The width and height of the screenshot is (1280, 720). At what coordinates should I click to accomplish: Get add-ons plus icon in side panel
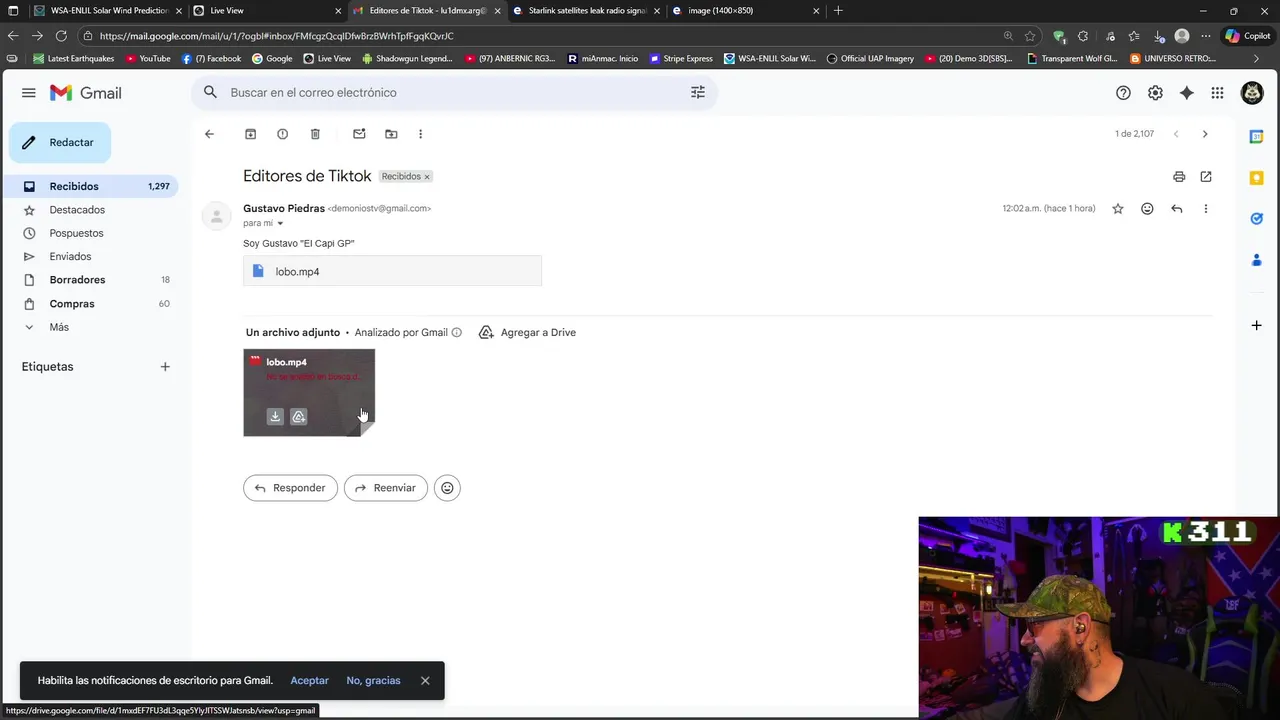1257,325
